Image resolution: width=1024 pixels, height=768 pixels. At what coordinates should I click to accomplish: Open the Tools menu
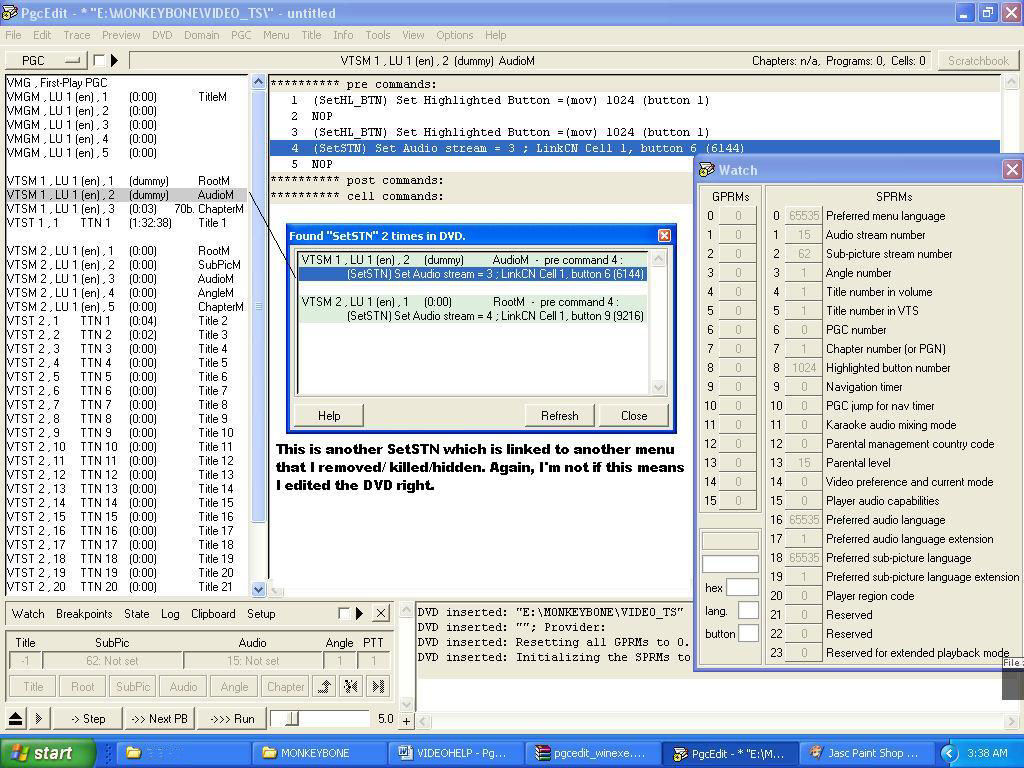coord(377,35)
